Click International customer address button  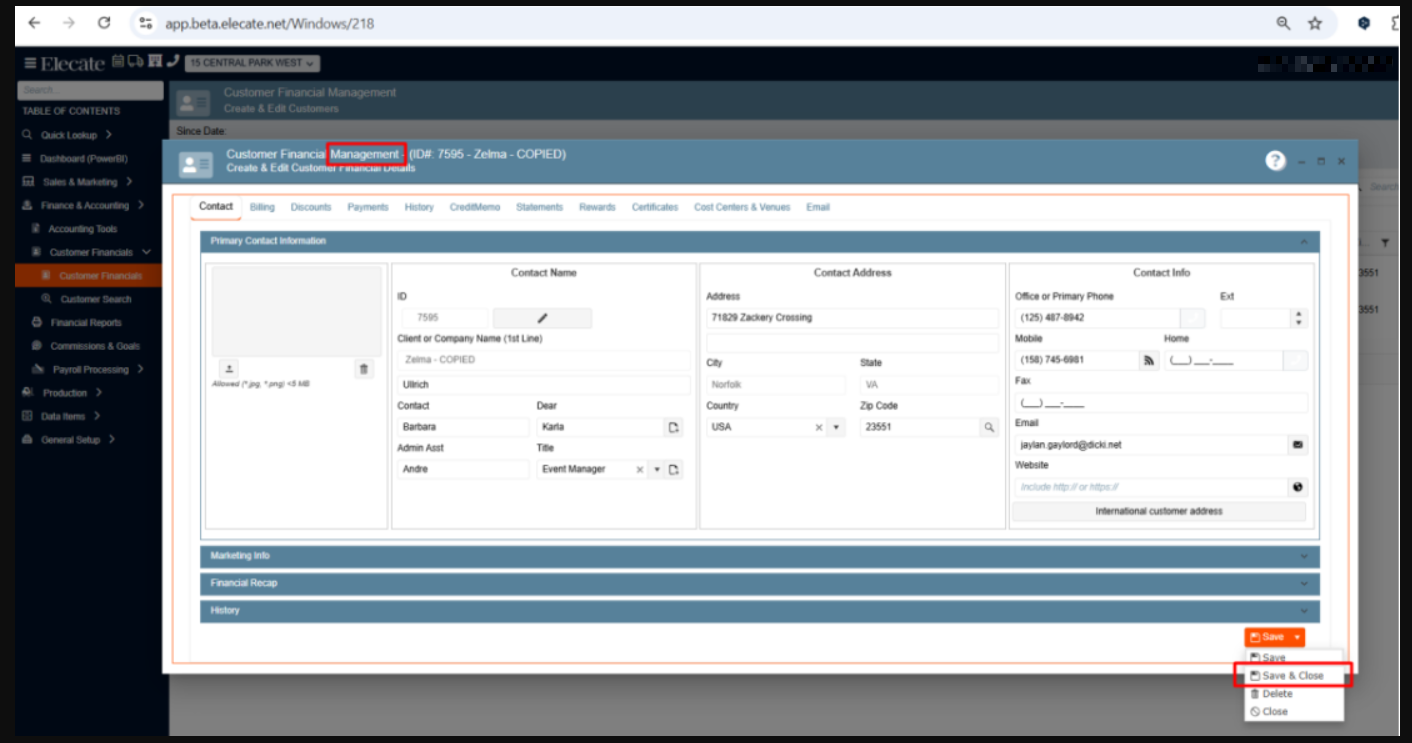[x=1158, y=511]
